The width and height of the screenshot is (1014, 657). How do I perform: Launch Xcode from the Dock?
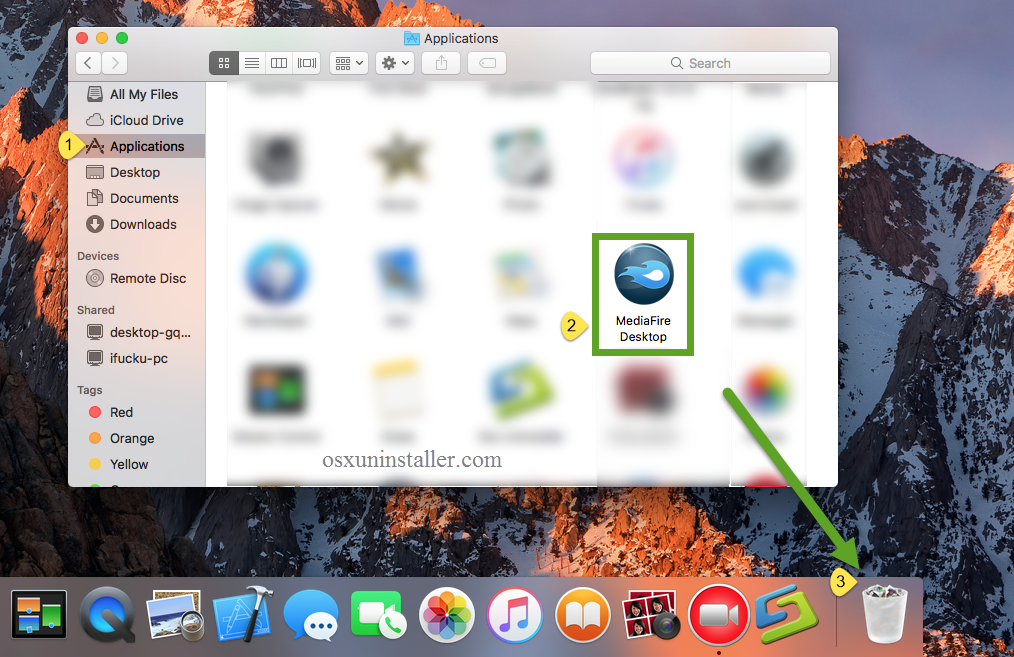243,615
